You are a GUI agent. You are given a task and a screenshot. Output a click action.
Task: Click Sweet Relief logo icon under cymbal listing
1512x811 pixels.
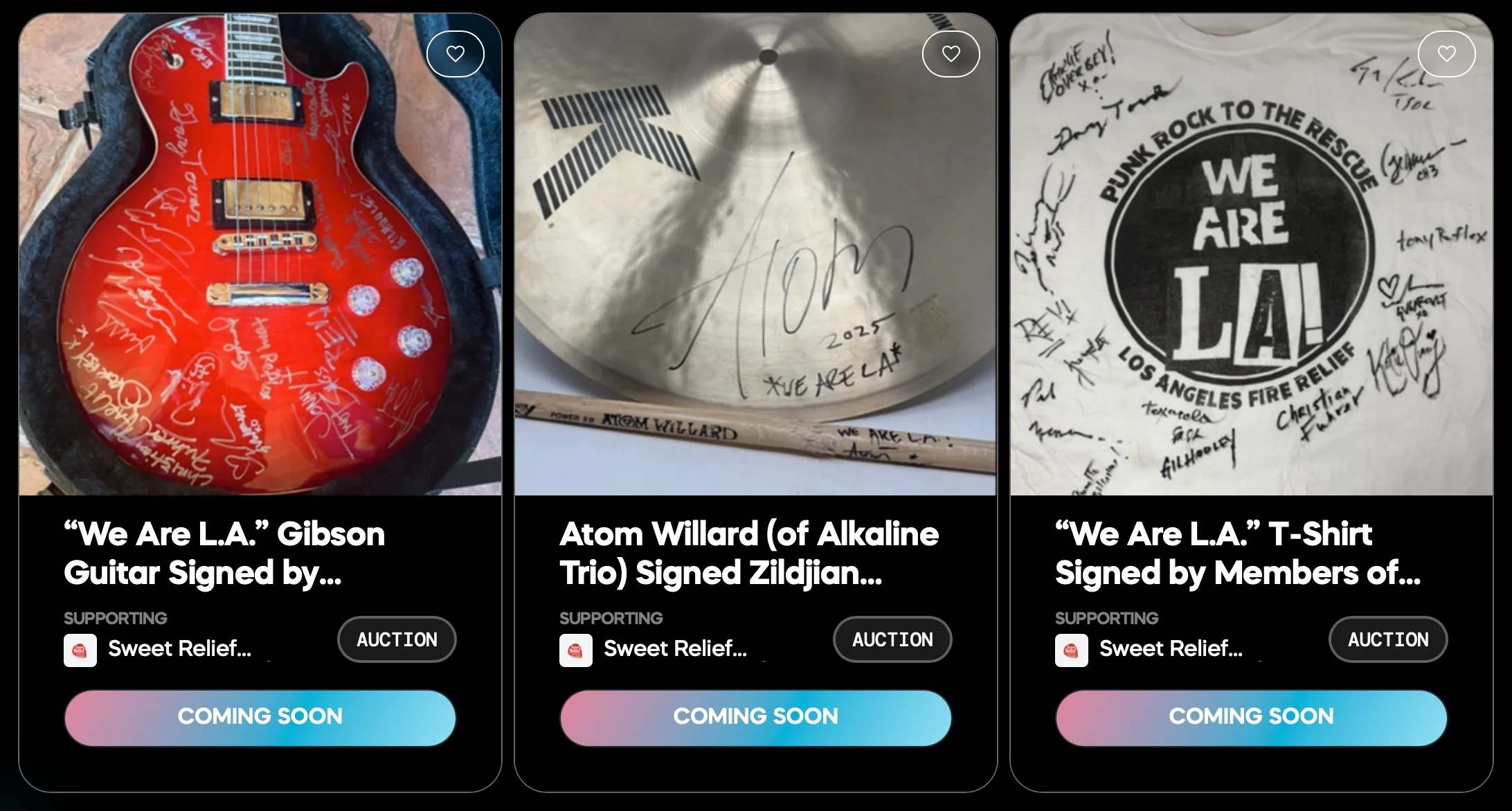pos(576,650)
